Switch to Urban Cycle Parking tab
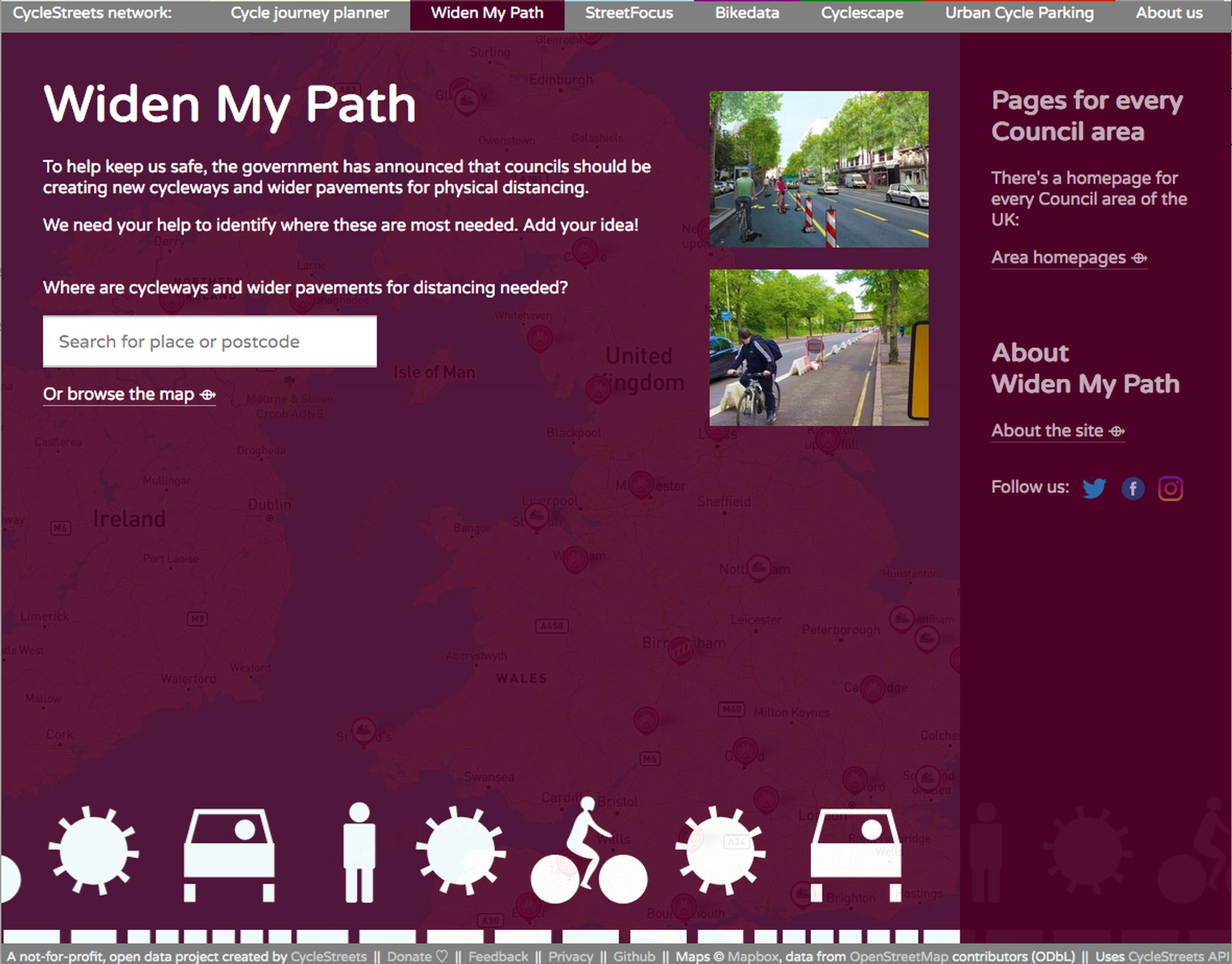 tap(1019, 13)
